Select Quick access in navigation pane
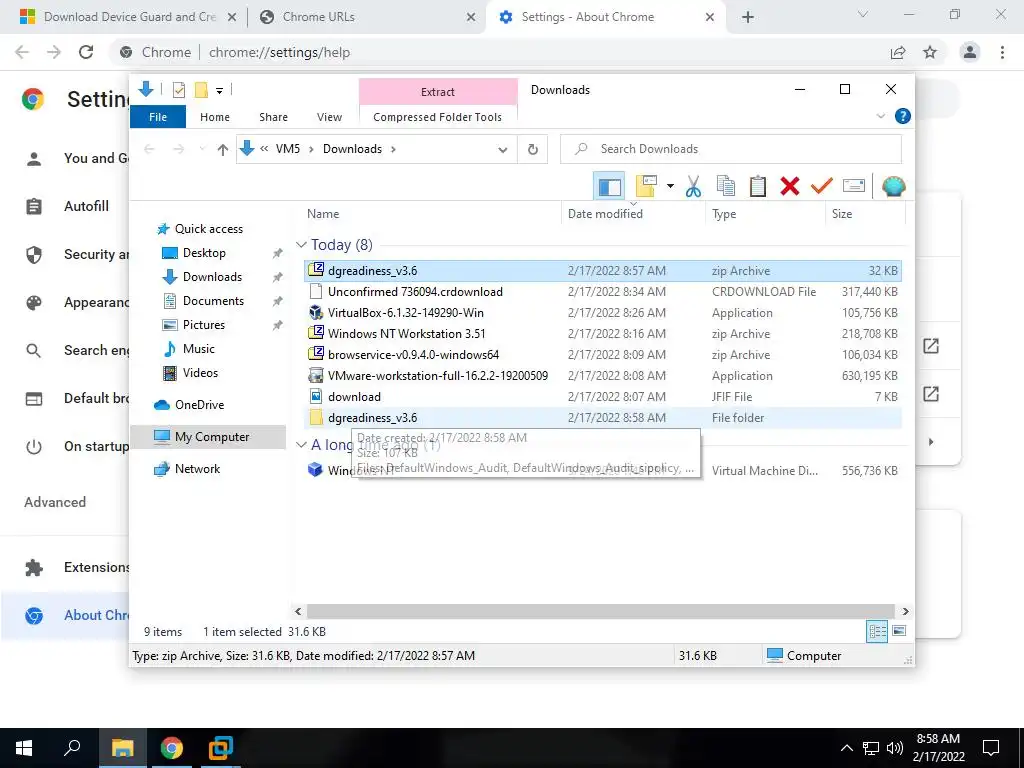This screenshot has width=1024, height=768. [208, 229]
